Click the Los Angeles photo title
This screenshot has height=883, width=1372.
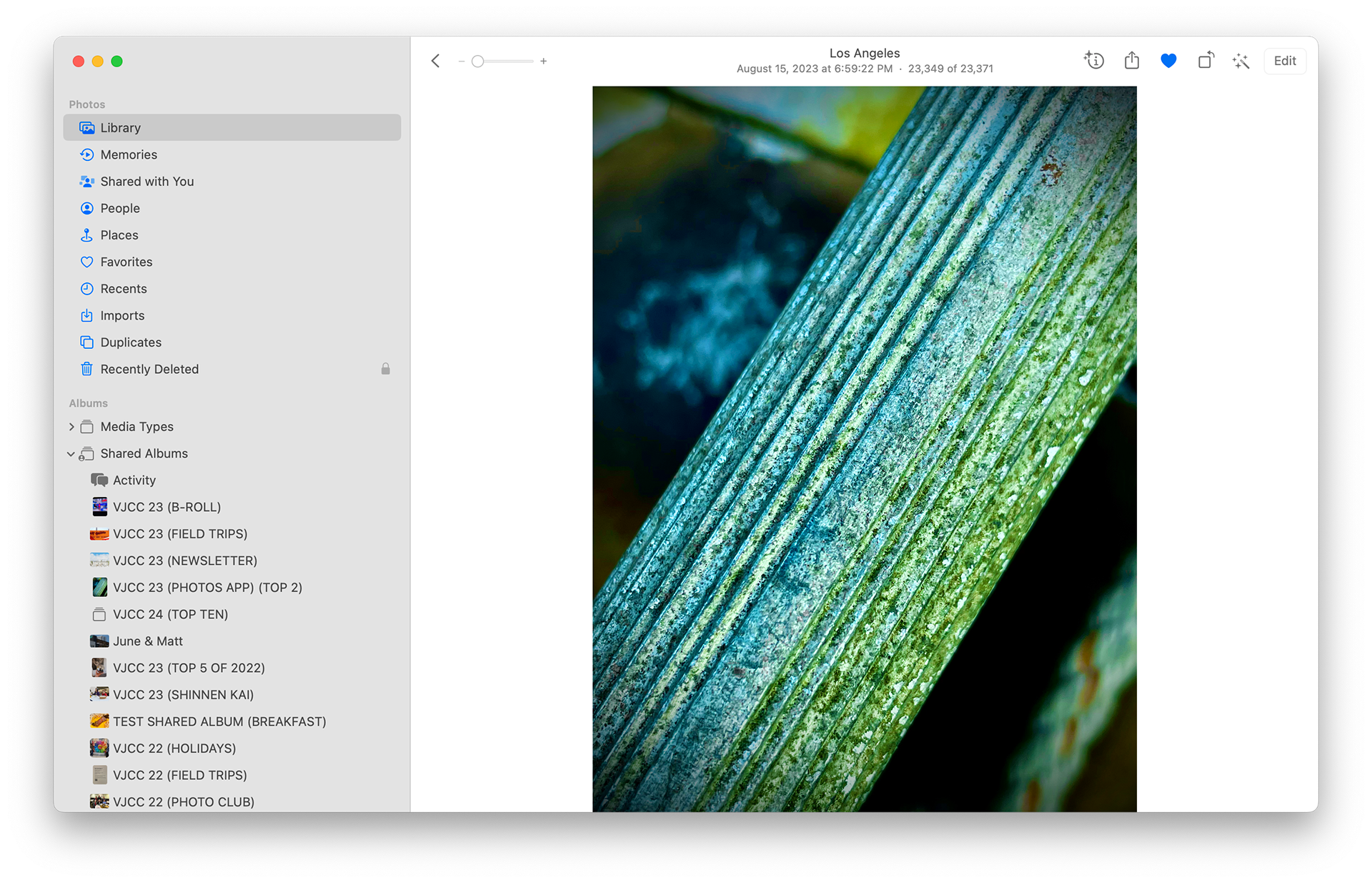coord(865,53)
